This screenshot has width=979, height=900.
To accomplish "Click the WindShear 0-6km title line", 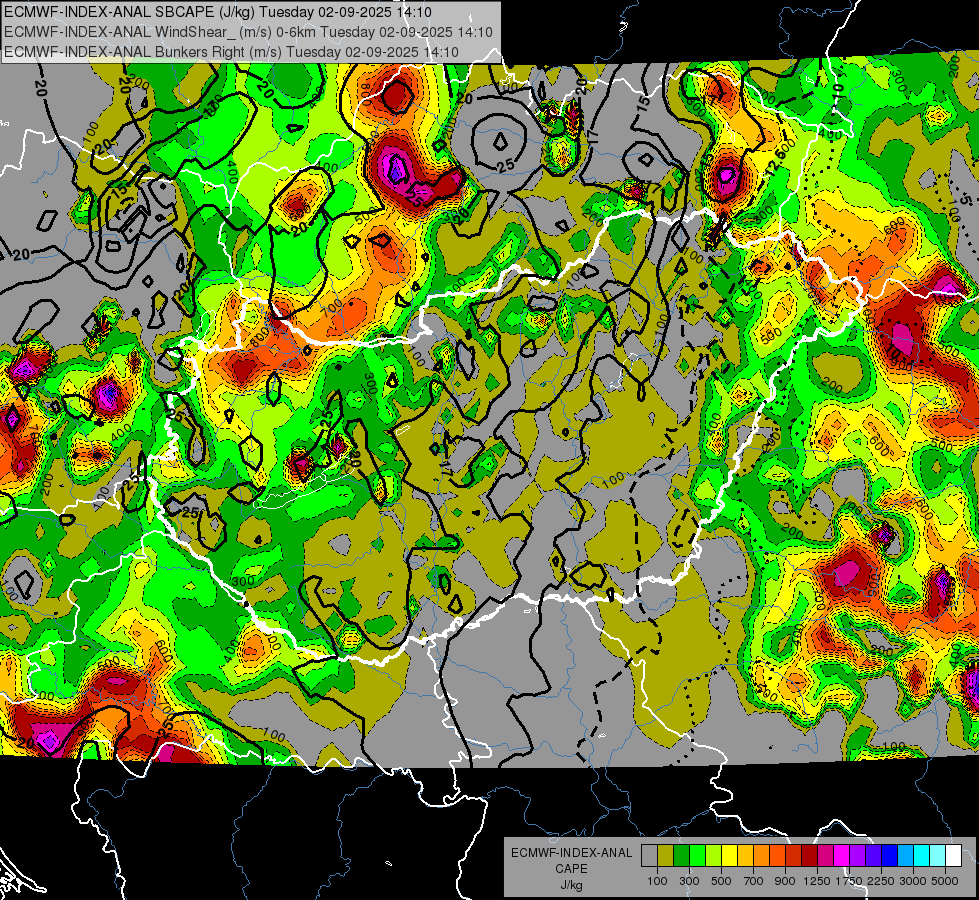I will (248, 32).
